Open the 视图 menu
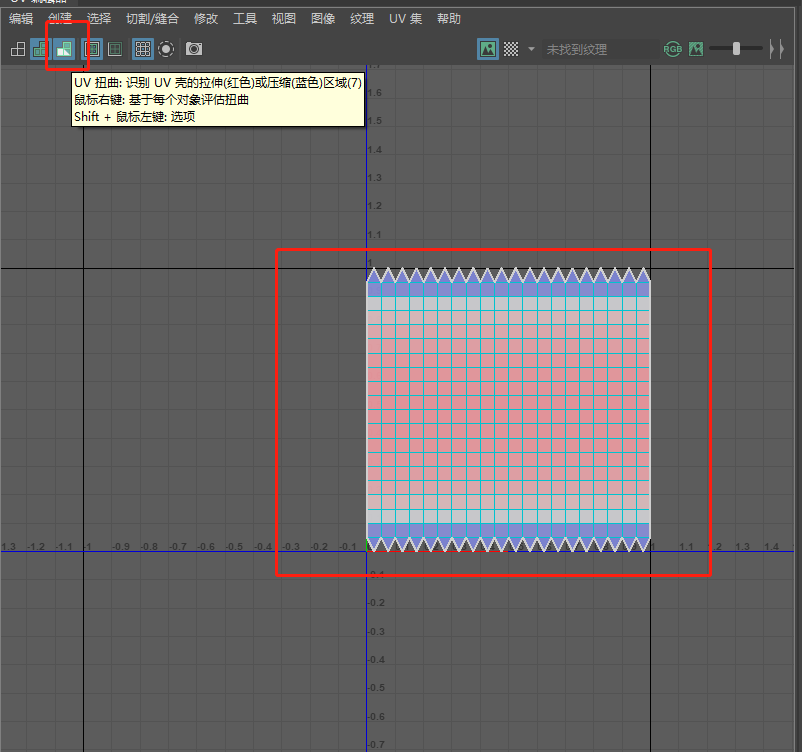 click(x=283, y=19)
